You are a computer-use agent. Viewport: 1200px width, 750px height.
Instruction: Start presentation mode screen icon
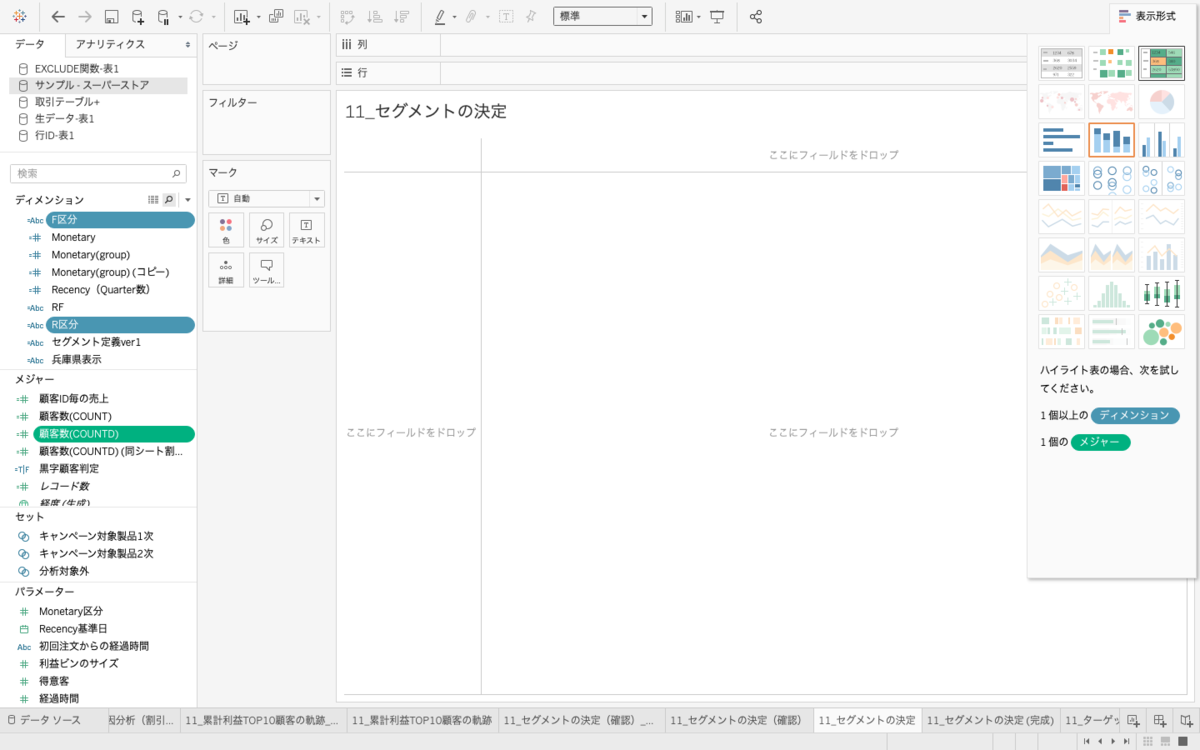tap(717, 16)
